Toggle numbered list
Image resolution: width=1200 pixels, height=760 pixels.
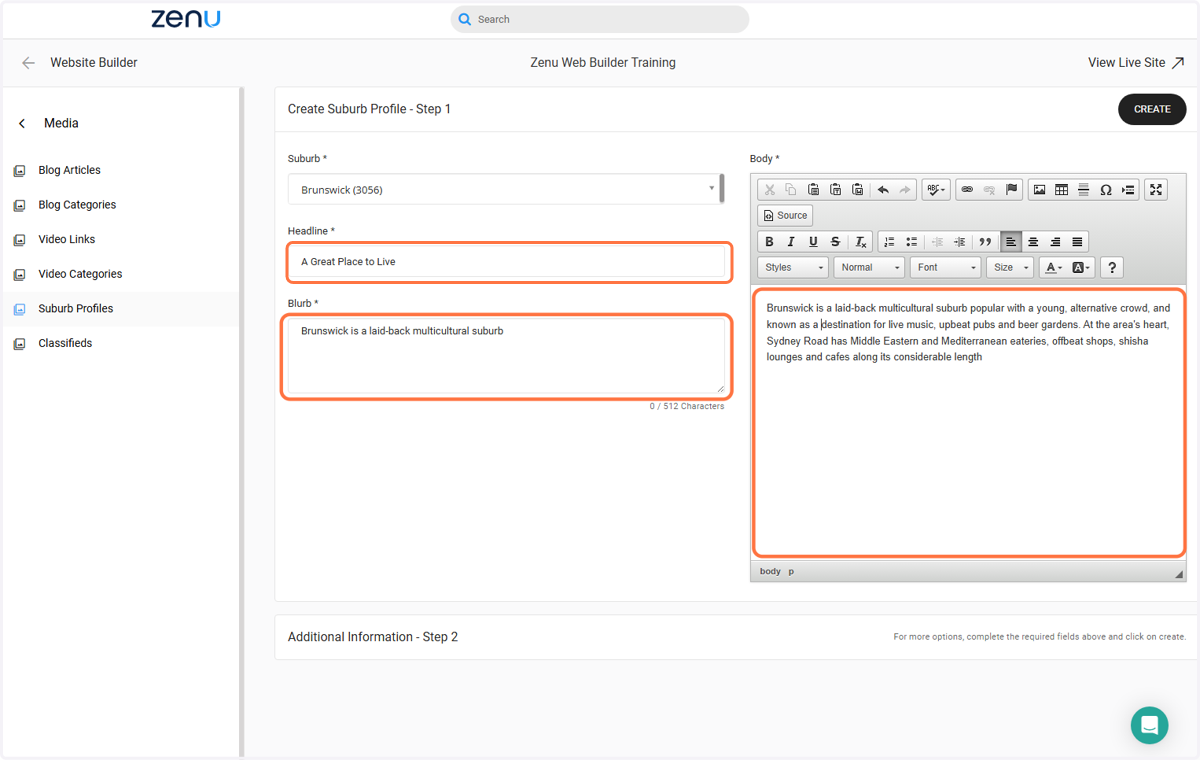click(x=889, y=242)
